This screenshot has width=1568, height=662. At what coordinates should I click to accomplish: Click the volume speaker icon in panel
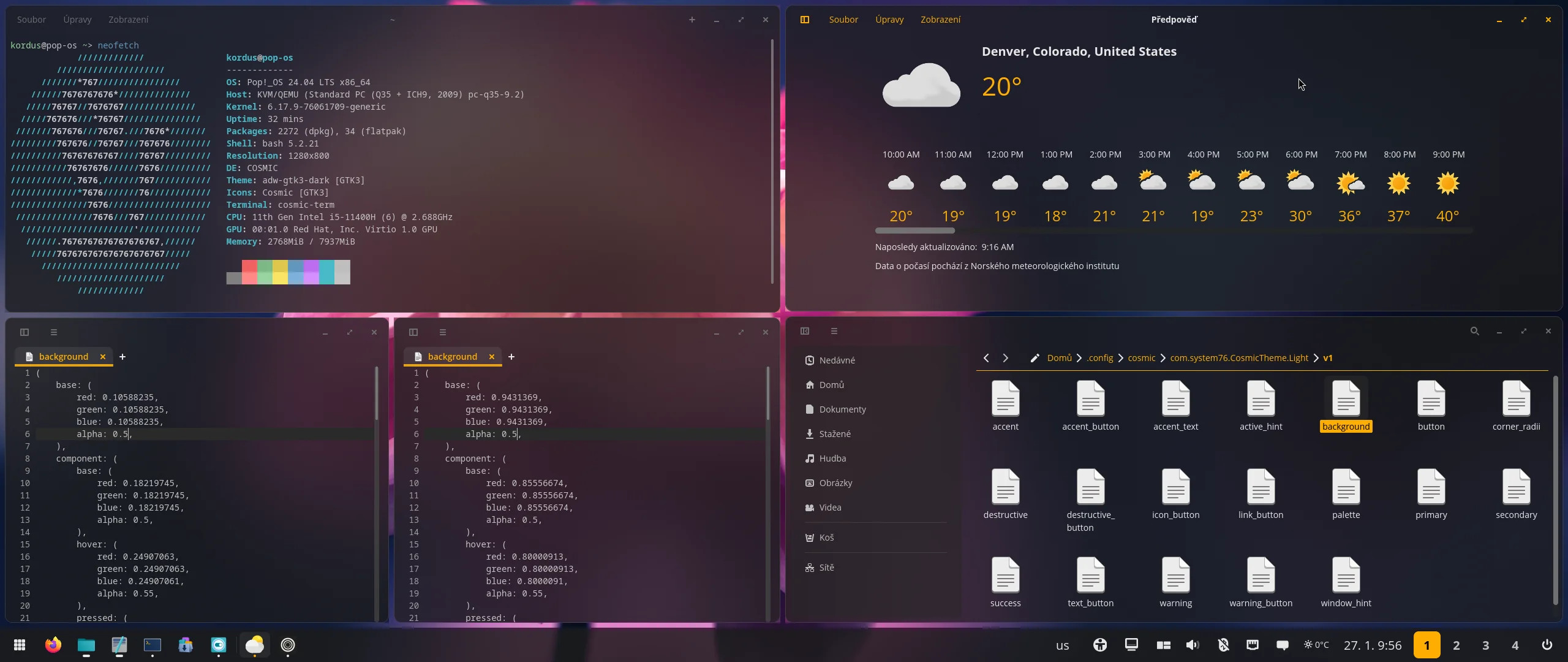pyautogui.click(x=1192, y=645)
